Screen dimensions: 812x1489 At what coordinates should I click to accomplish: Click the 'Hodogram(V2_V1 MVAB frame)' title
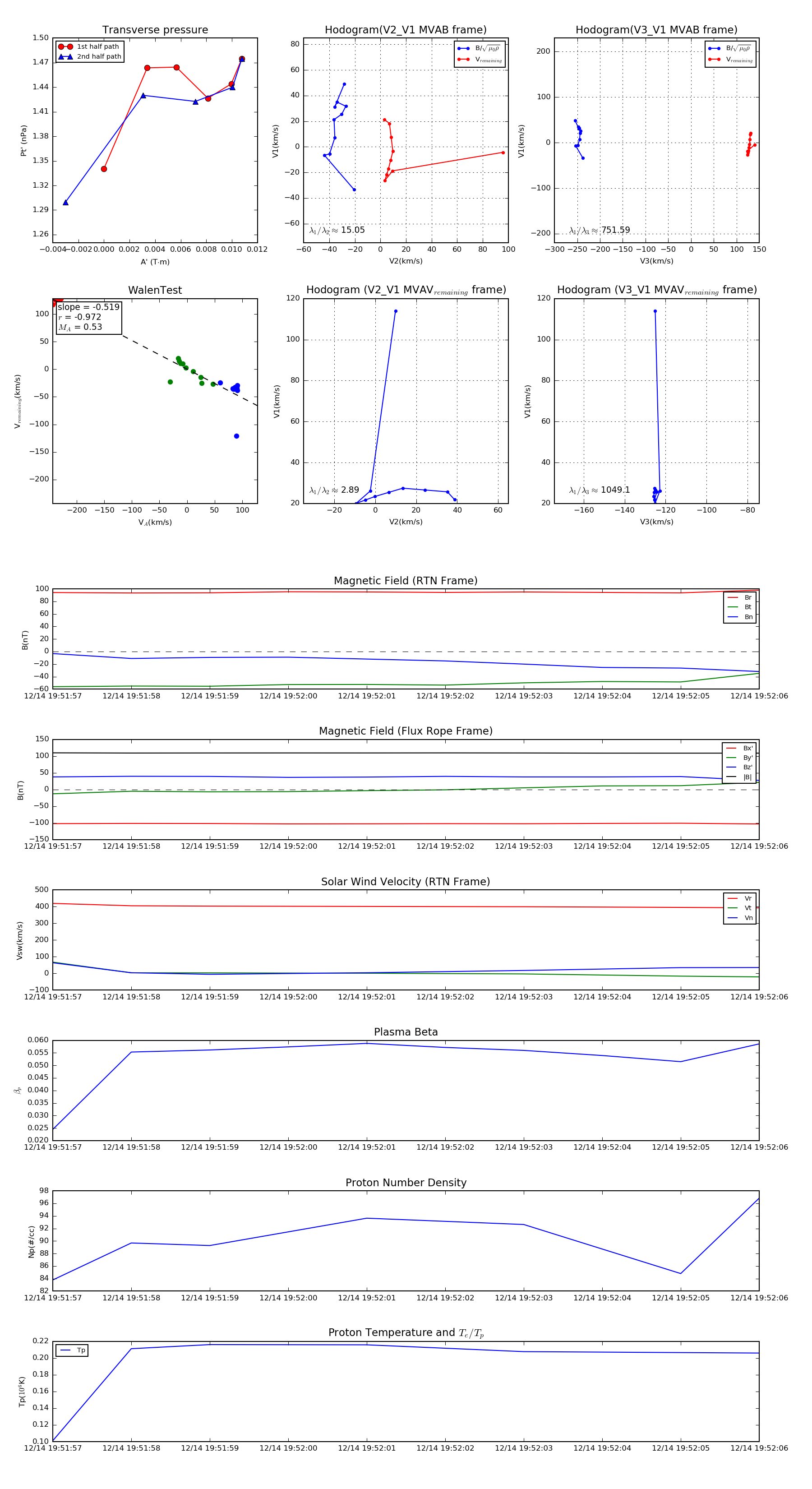(406, 29)
